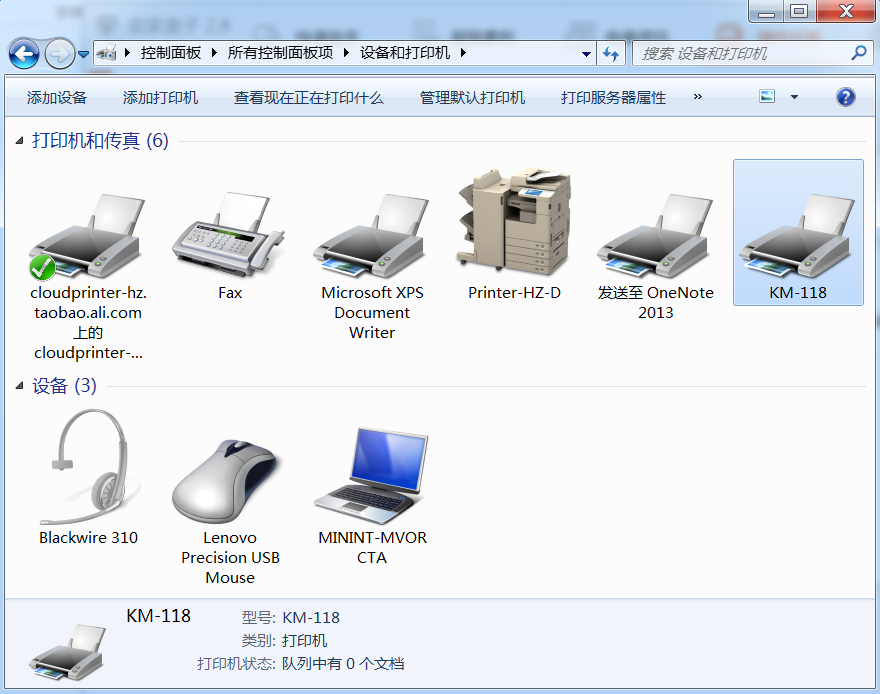This screenshot has height=694, width=880.
Task: Click the Back navigation arrow
Action: point(24,54)
